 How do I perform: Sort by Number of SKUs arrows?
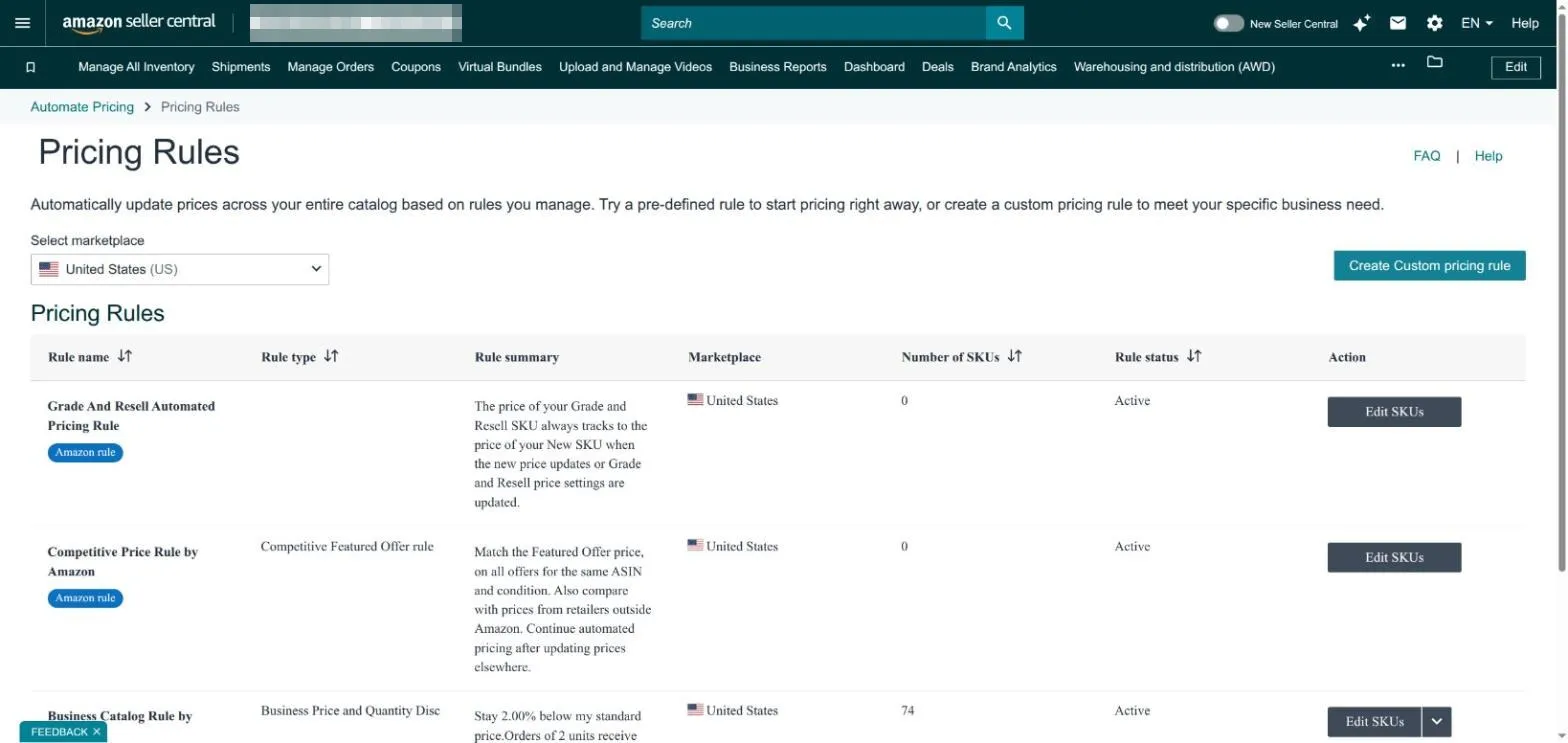tap(1014, 356)
